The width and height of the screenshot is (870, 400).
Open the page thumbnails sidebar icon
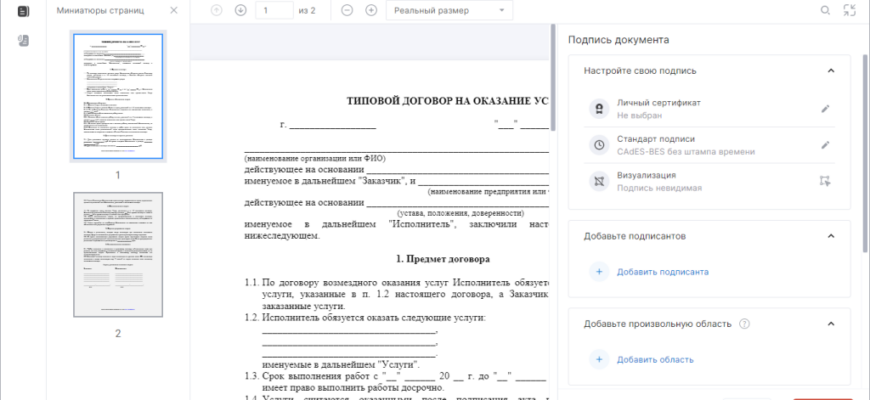pos(23,11)
